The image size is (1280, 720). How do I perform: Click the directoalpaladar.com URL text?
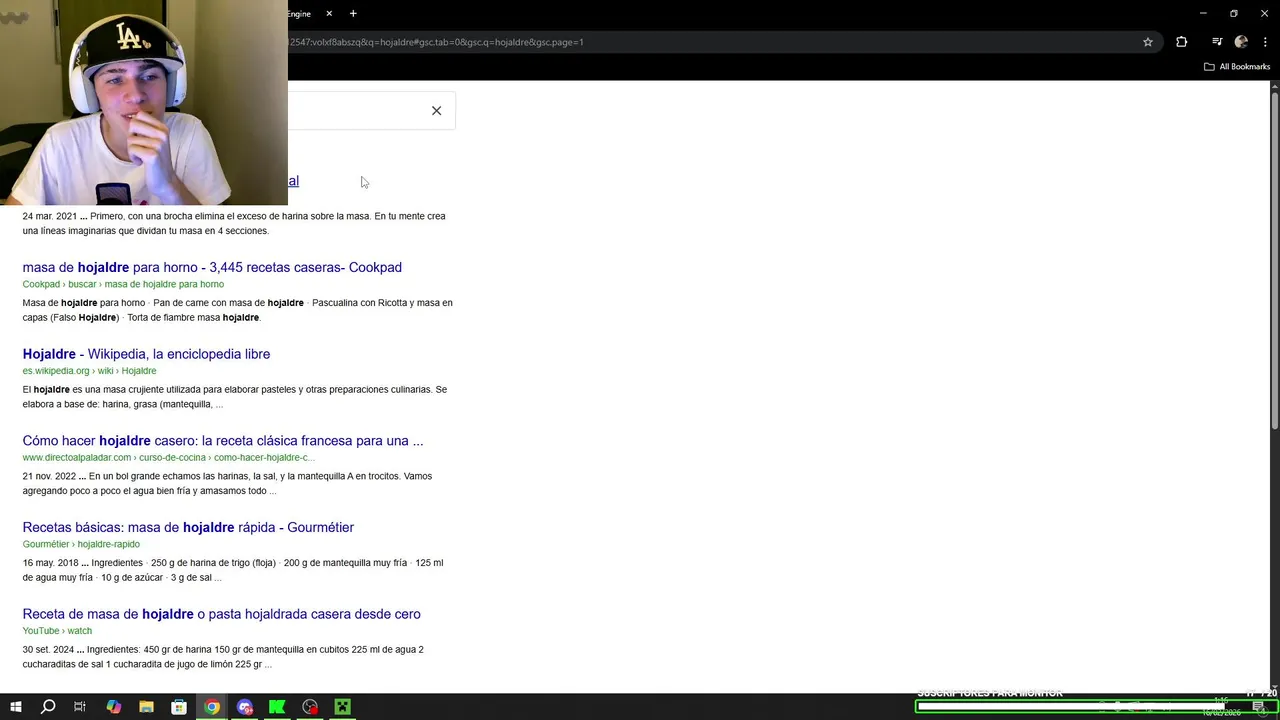tap(169, 458)
